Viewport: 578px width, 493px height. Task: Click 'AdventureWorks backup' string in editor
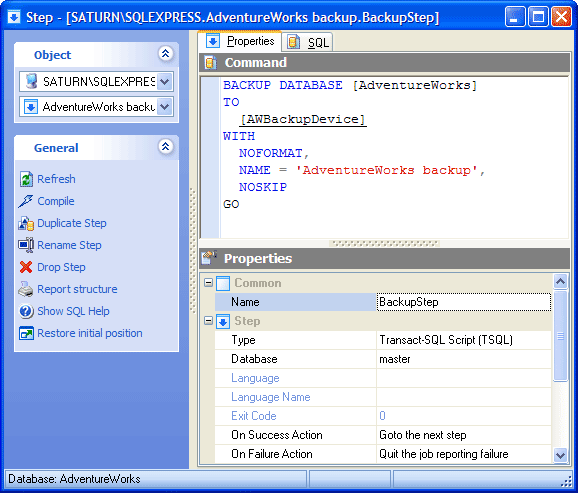386,170
